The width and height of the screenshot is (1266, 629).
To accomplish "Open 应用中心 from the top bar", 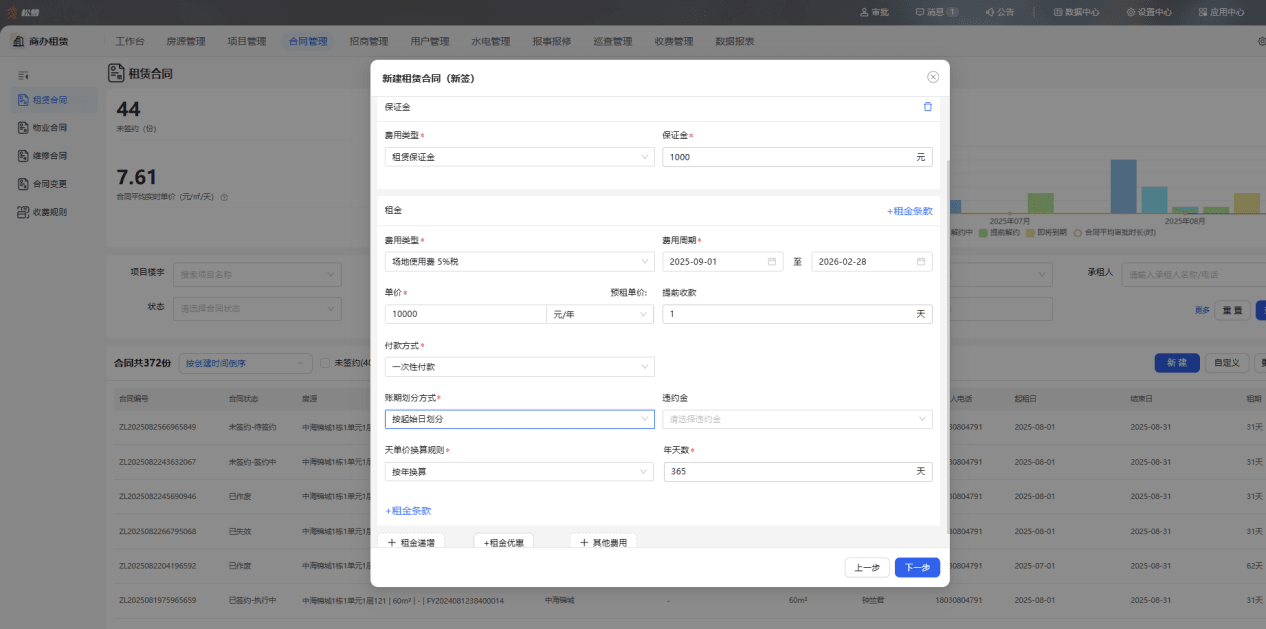I will [1221, 12].
